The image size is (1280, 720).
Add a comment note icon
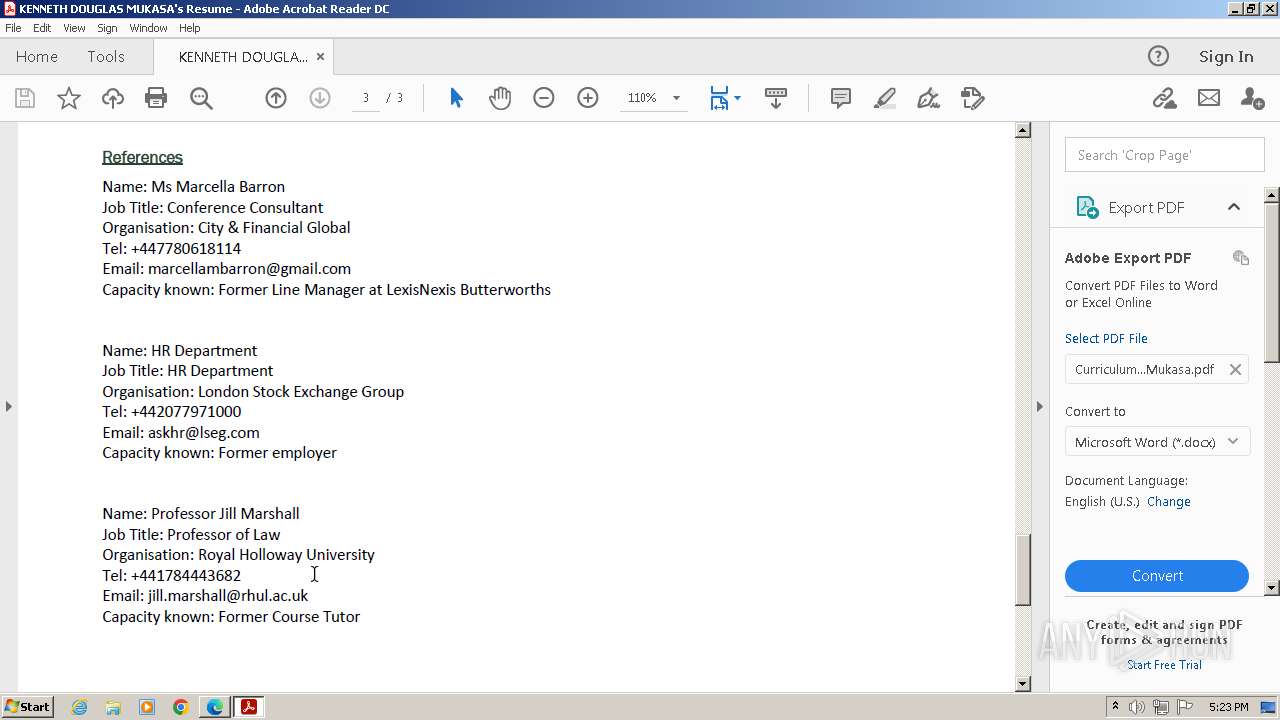pos(841,98)
